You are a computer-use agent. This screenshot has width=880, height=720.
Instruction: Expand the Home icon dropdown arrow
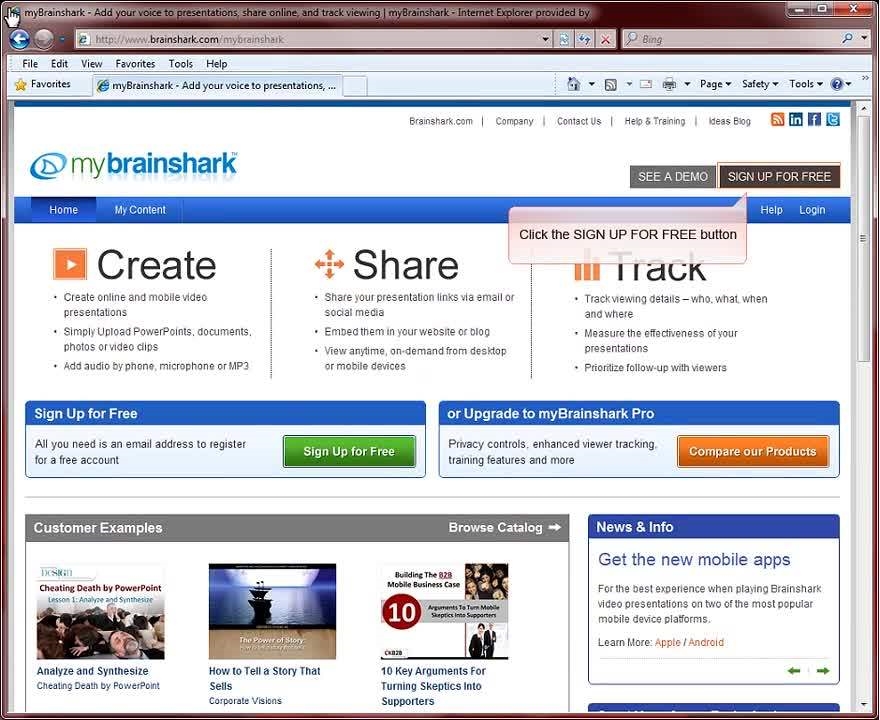592,84
